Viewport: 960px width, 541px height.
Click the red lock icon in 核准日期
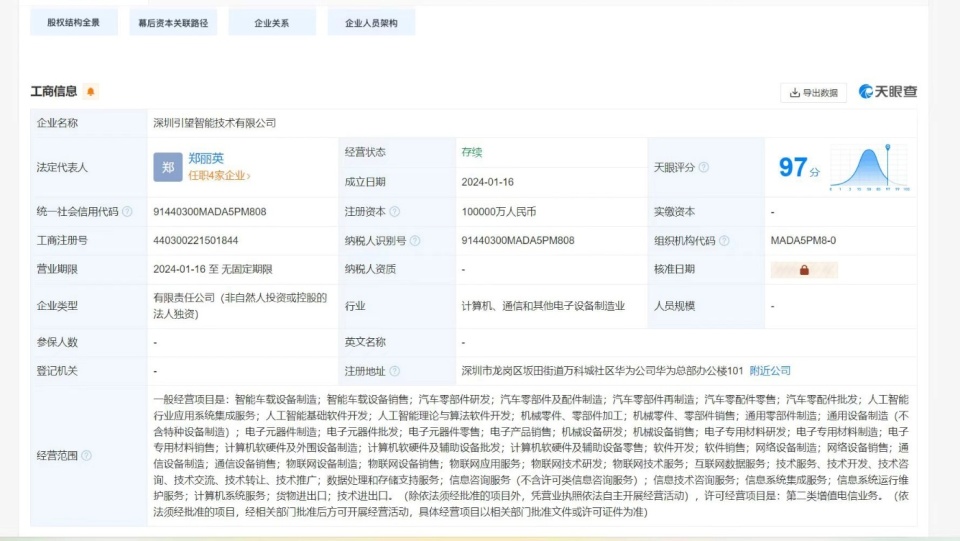(x=804, y=270)
